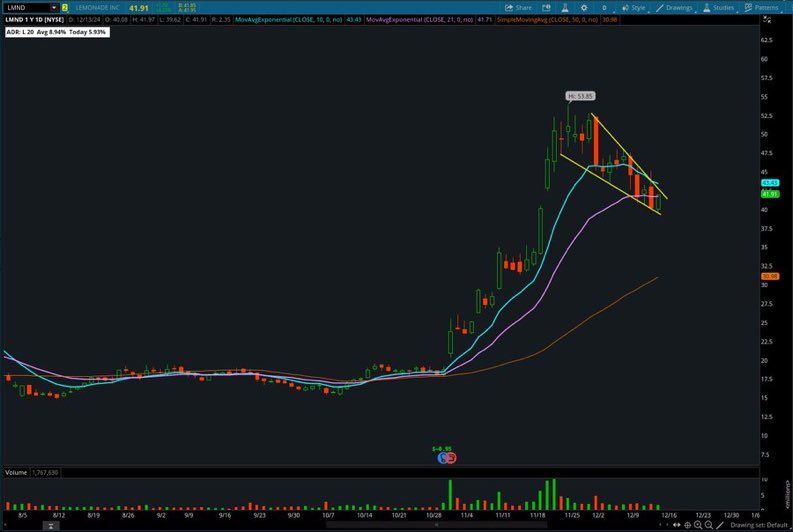Click the LEMONADE INC company name

point(98,8)
